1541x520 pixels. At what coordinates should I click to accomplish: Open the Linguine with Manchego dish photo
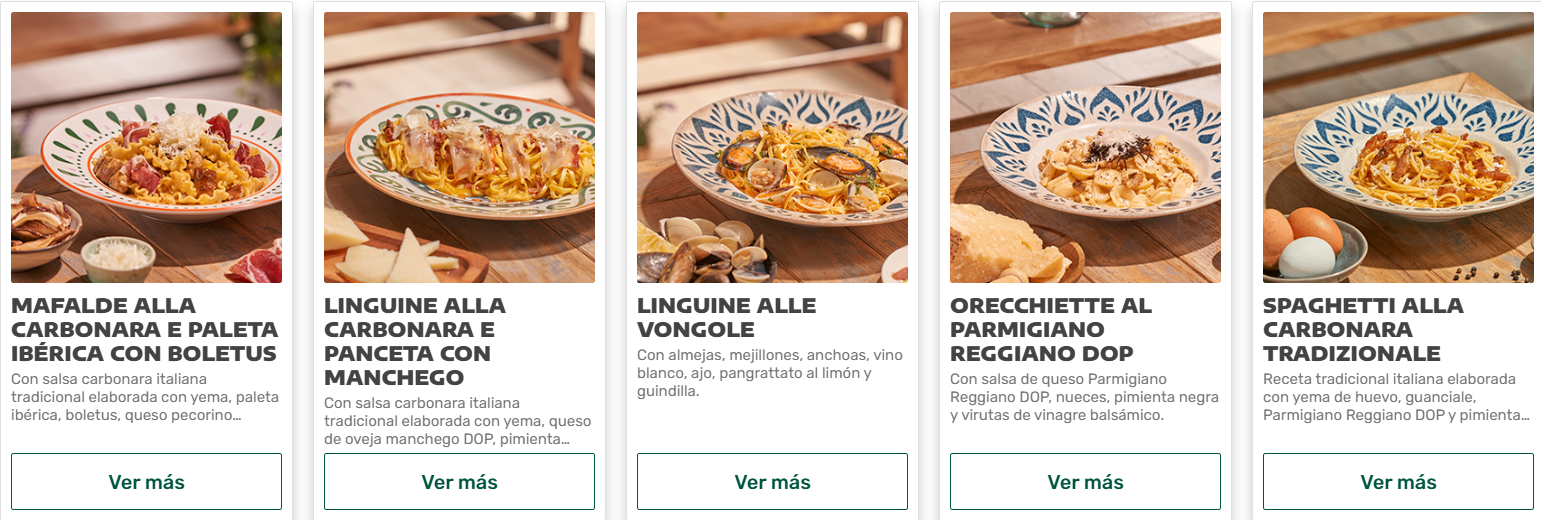(459, 147)
